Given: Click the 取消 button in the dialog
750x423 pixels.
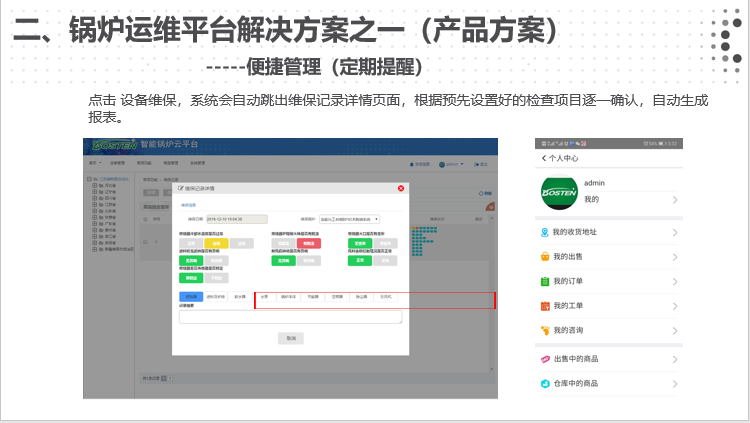Looking at the screenshot, I should point(290,338).
